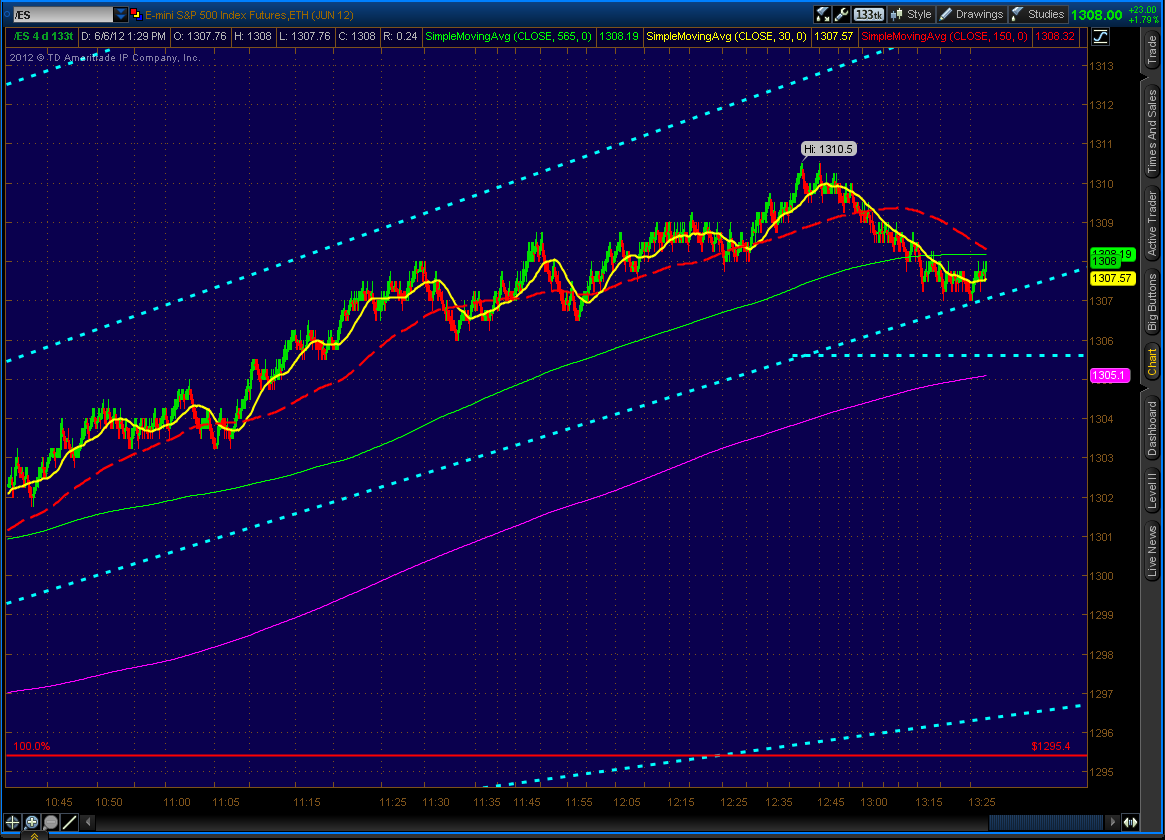Open the Big Buttons side tab
The width and height of the screenshot is (1165, 840).
[x=1152, y=301]
